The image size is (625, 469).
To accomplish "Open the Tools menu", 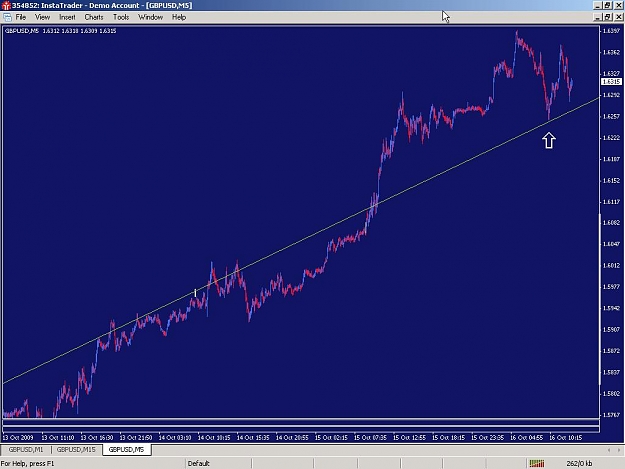I will 121,17.
